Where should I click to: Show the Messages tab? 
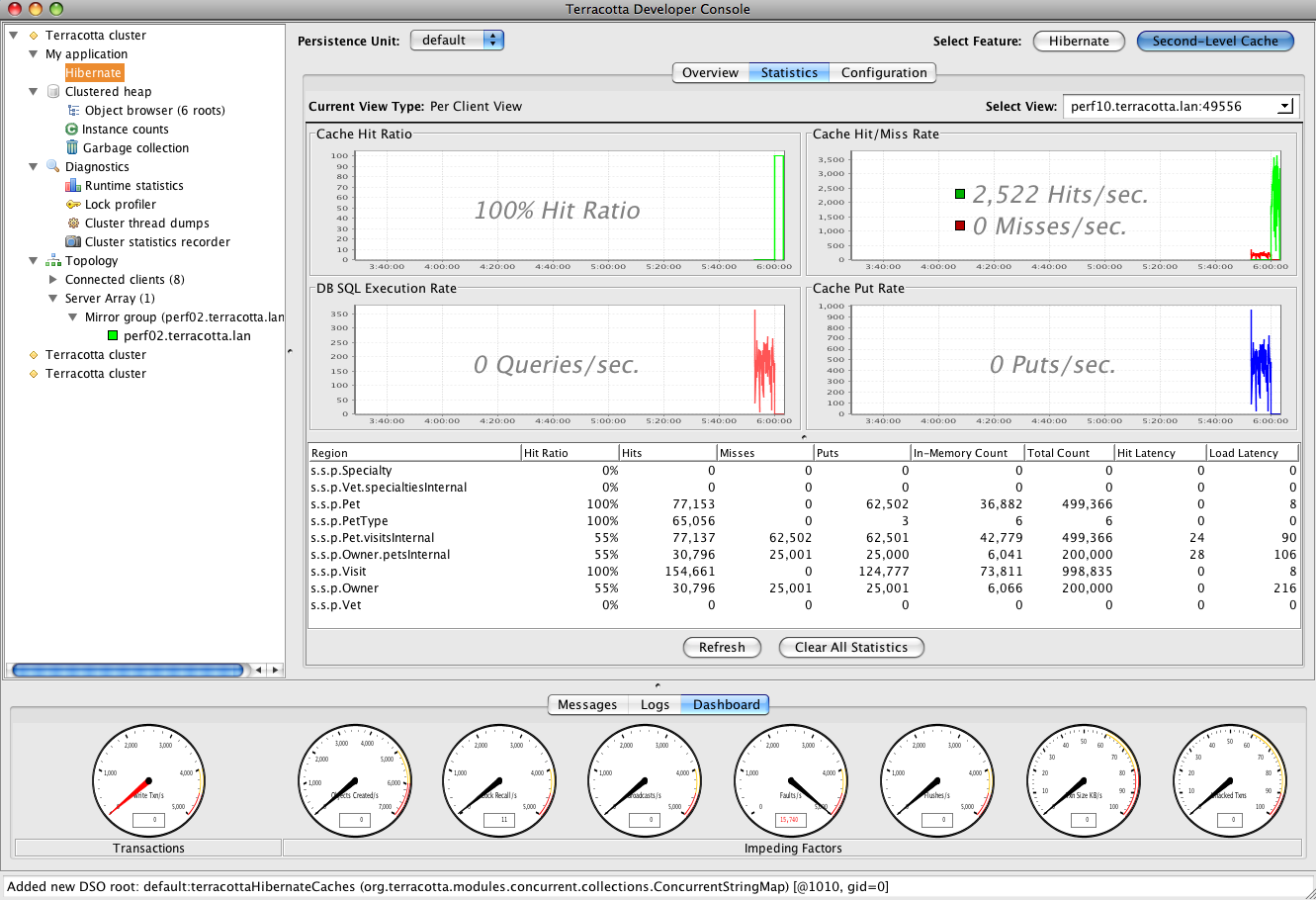(x=587, y=704)
